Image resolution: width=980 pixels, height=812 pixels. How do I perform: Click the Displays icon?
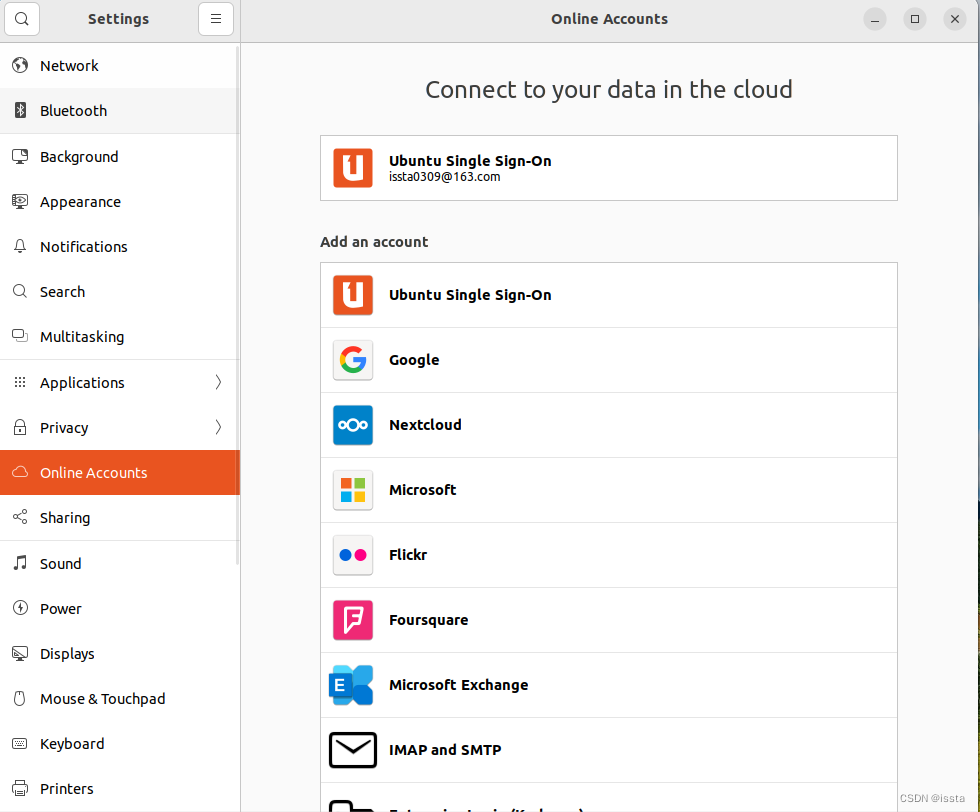[x=20, y=653]
